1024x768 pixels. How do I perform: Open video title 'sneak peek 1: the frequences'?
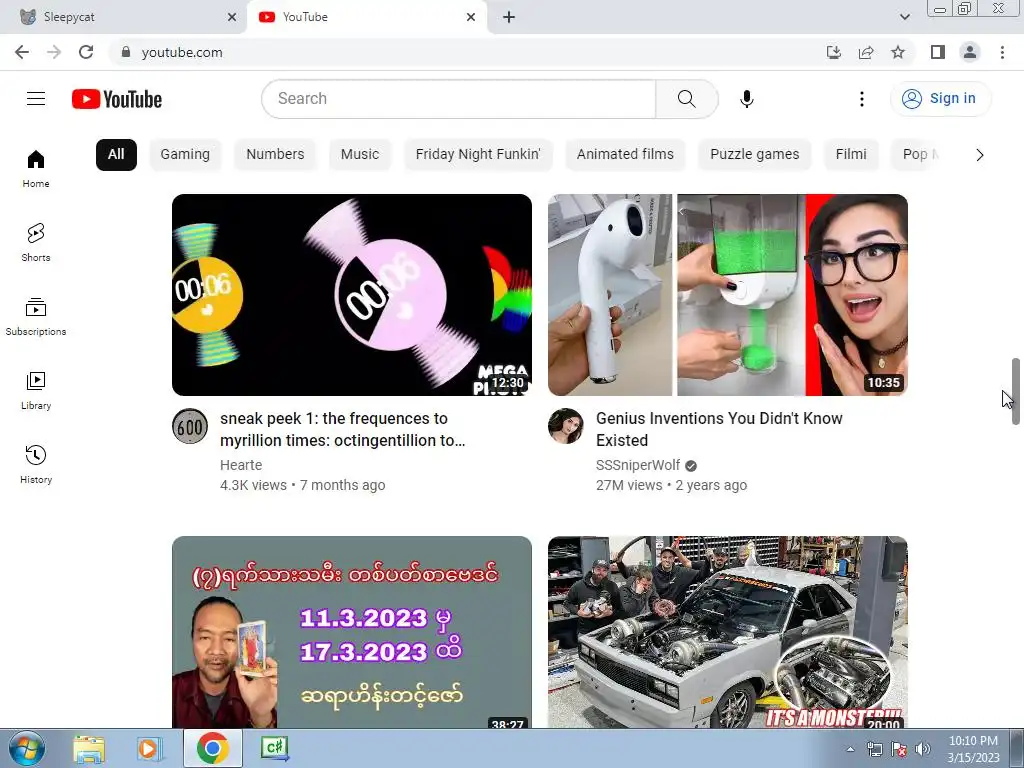[342, 429]
